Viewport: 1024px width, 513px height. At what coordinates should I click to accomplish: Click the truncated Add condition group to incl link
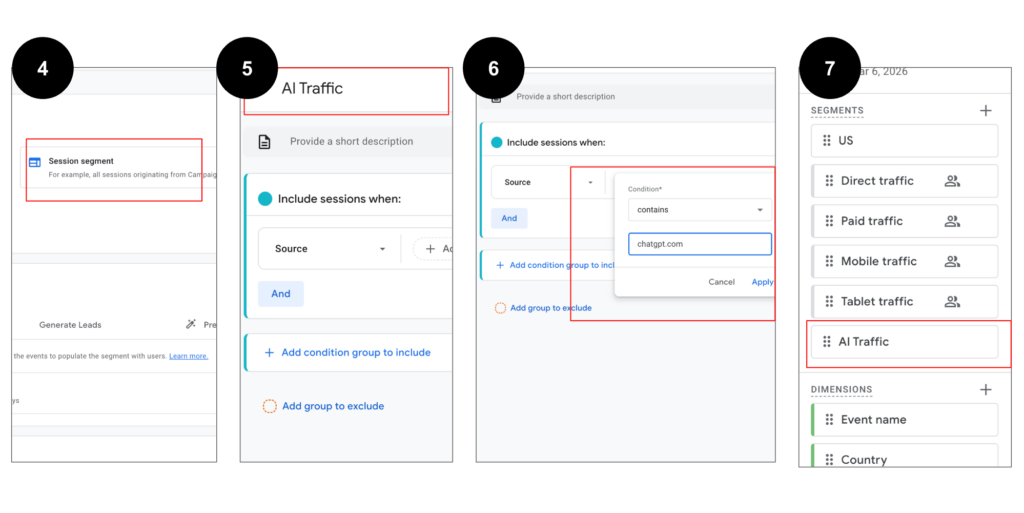point(562,266)
